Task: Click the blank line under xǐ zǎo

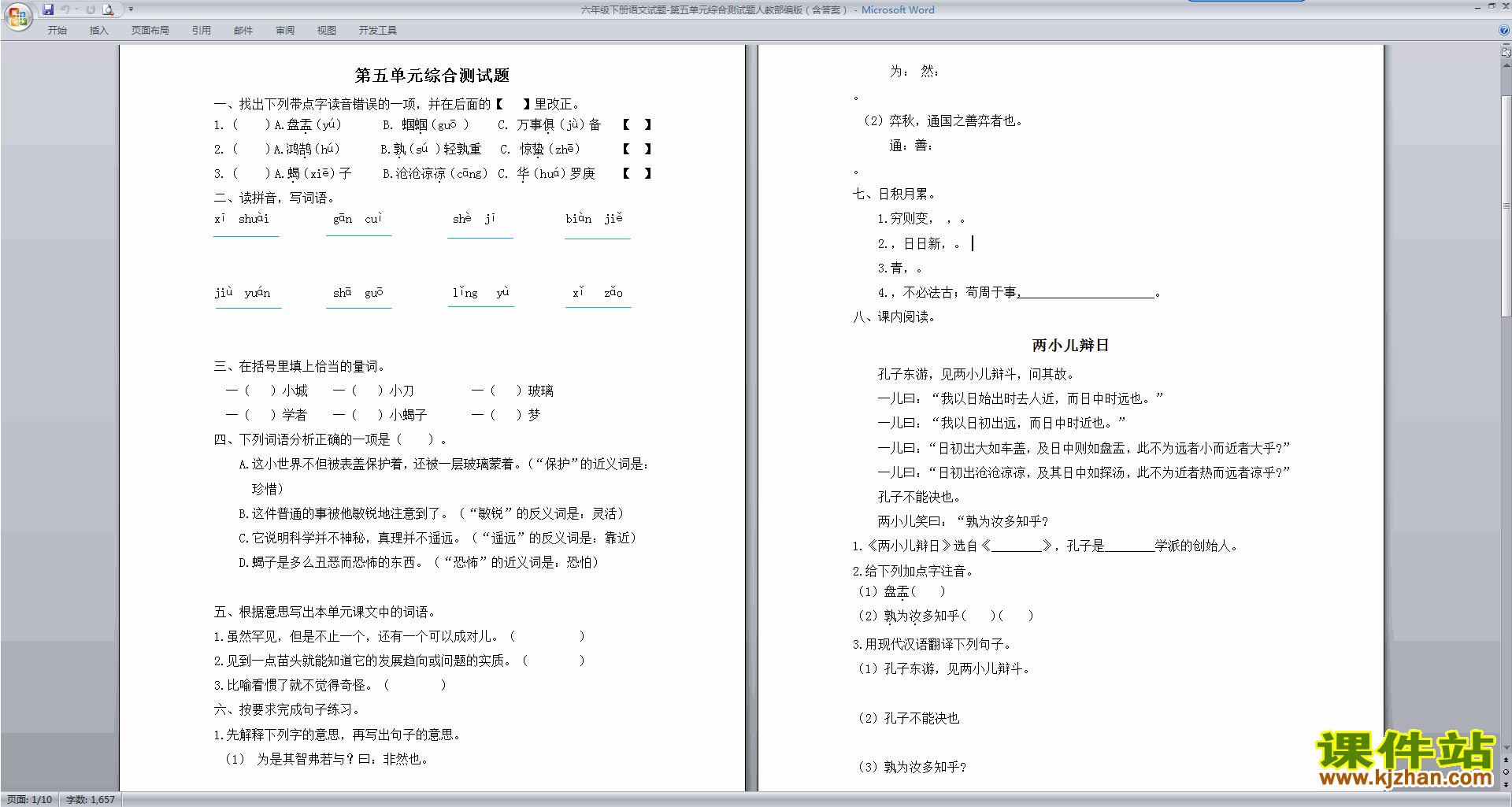Action: [x=598, y=306]
